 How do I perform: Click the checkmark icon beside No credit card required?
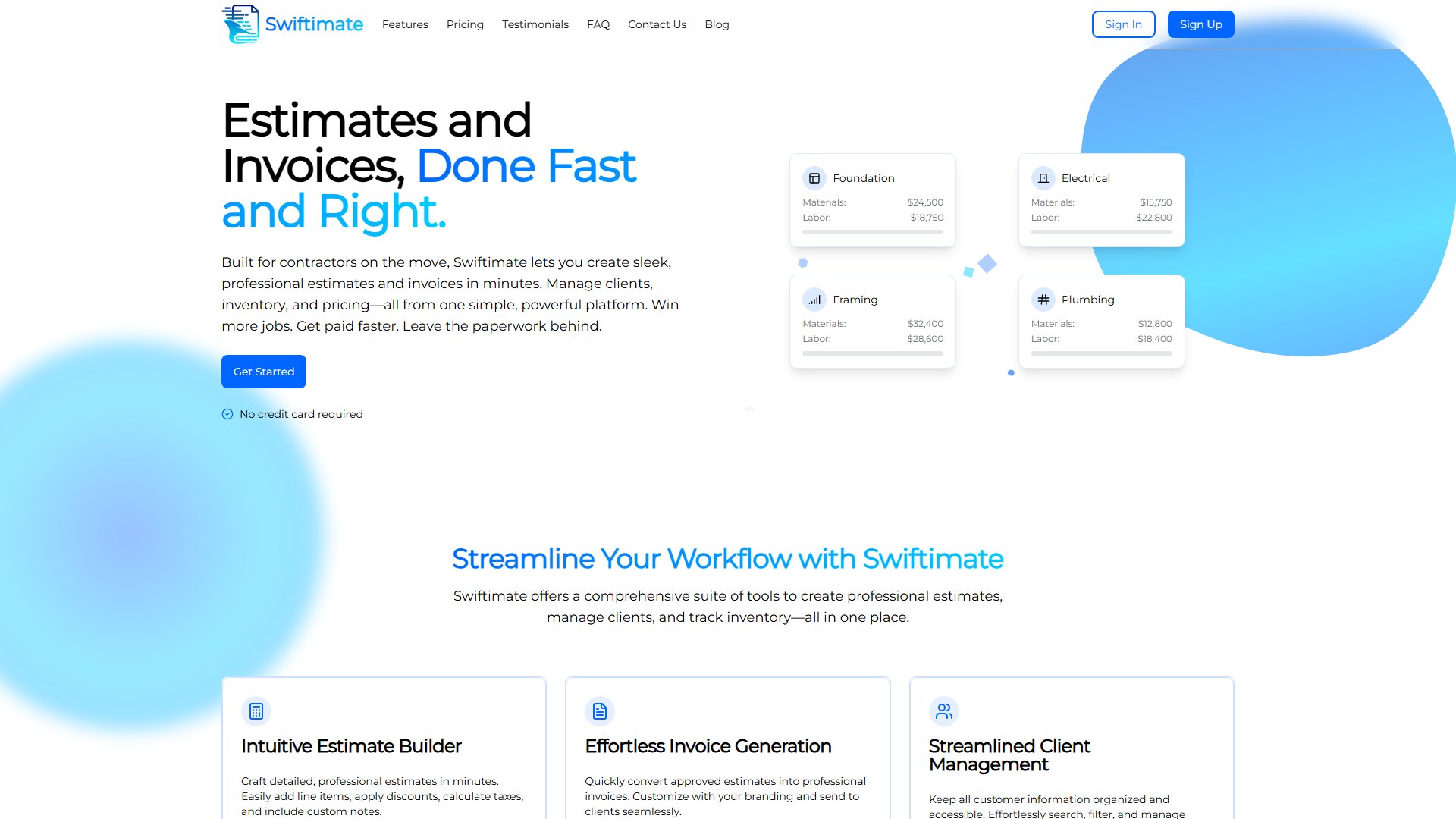(x=227, y=414)
